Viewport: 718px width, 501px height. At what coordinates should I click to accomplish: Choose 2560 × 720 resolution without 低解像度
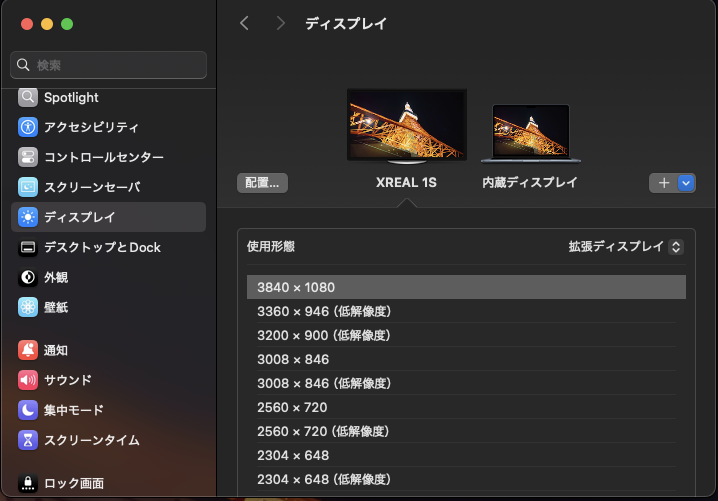coord(466,407)
